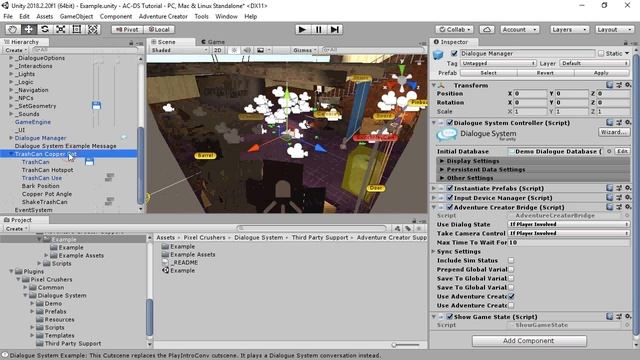Disable Input Device Manager script checkbox
Viewport: 640px width, 360px height.
[450, 198]
